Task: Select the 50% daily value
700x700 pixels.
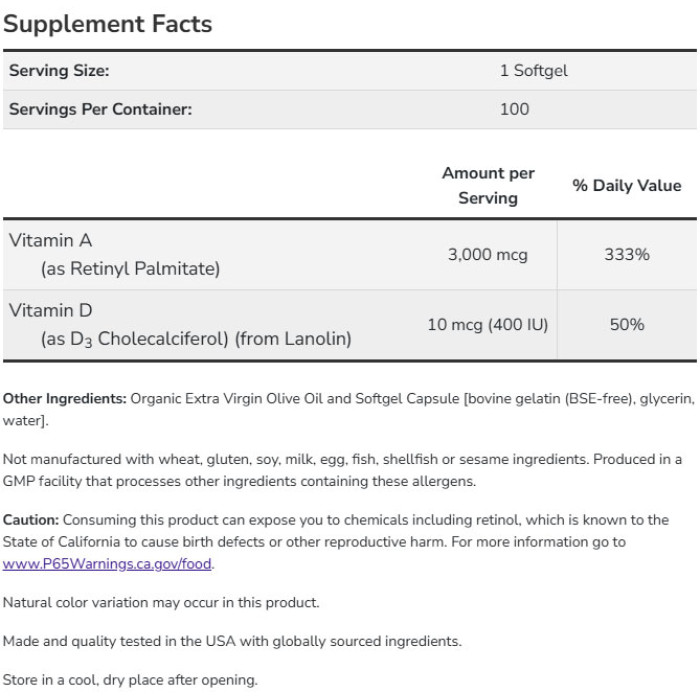Action: tap(626, 324)
